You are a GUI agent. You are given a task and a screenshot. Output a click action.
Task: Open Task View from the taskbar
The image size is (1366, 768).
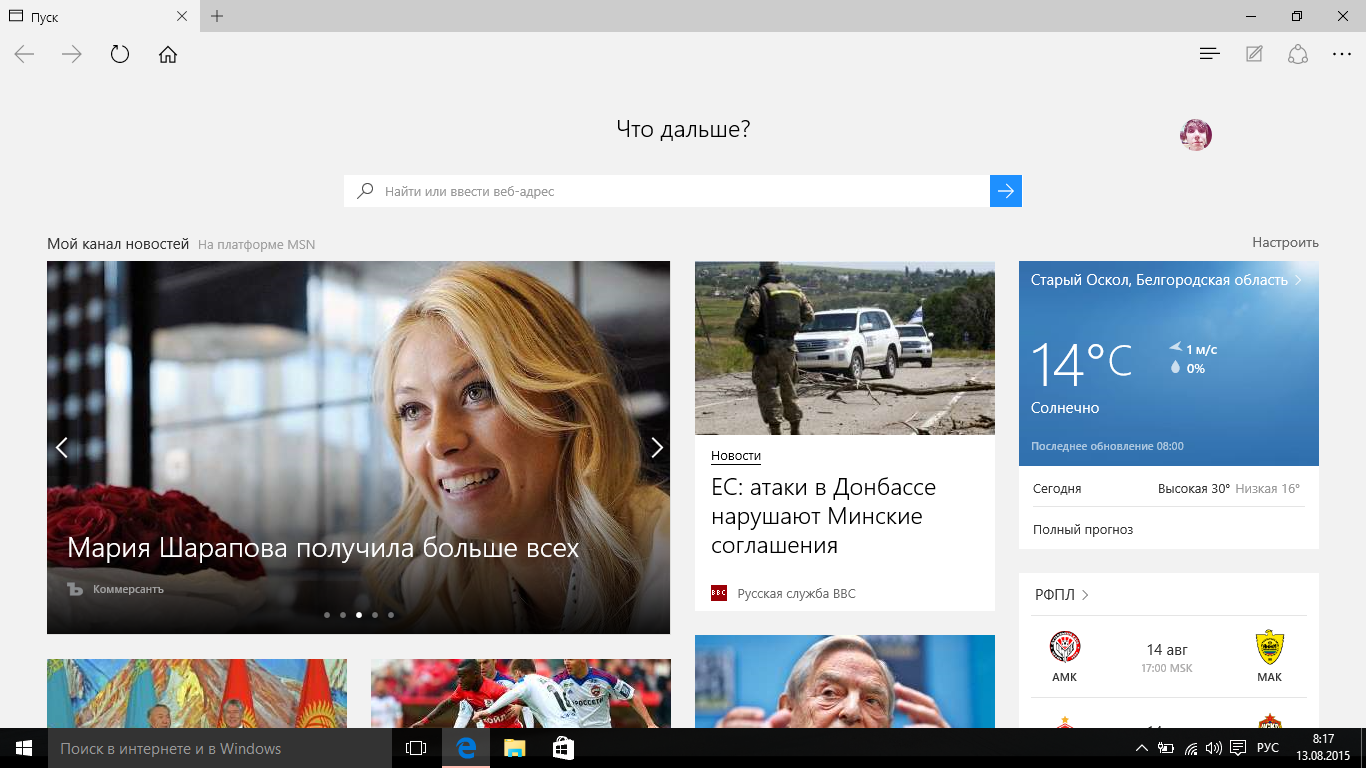point(416,748)
